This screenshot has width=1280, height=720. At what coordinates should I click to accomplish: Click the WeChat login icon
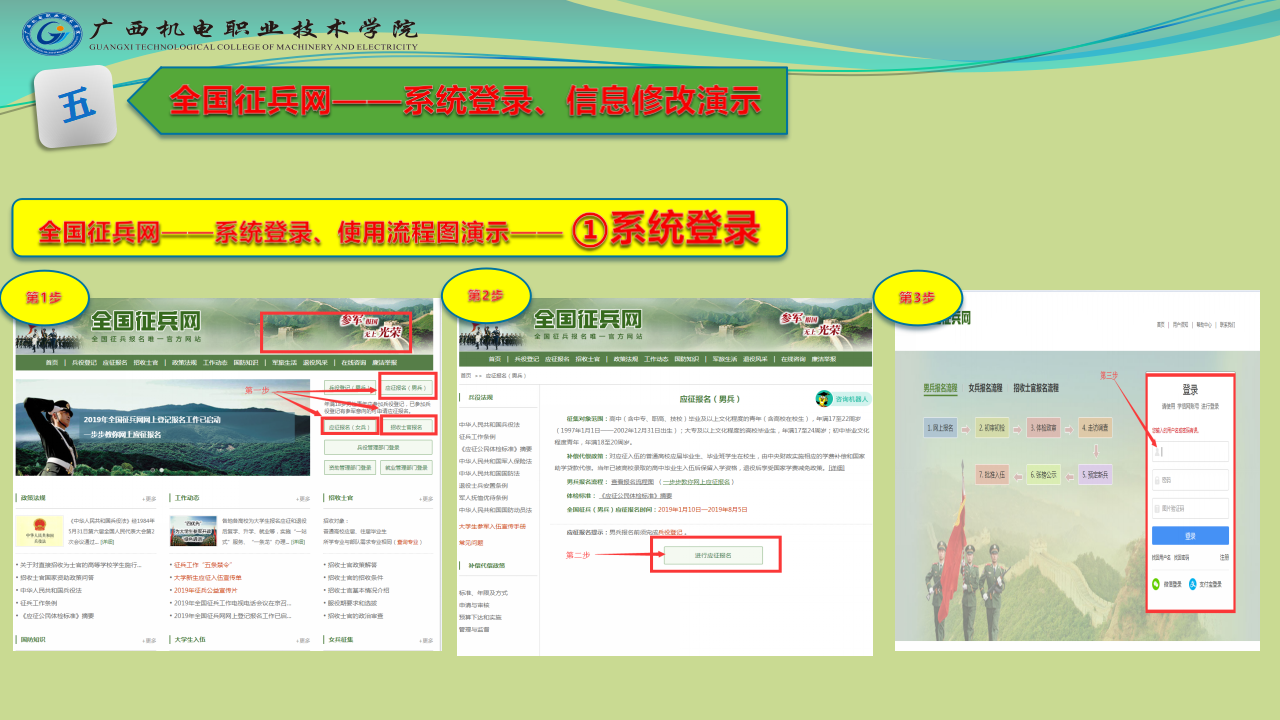click(x=1157, y=583)
